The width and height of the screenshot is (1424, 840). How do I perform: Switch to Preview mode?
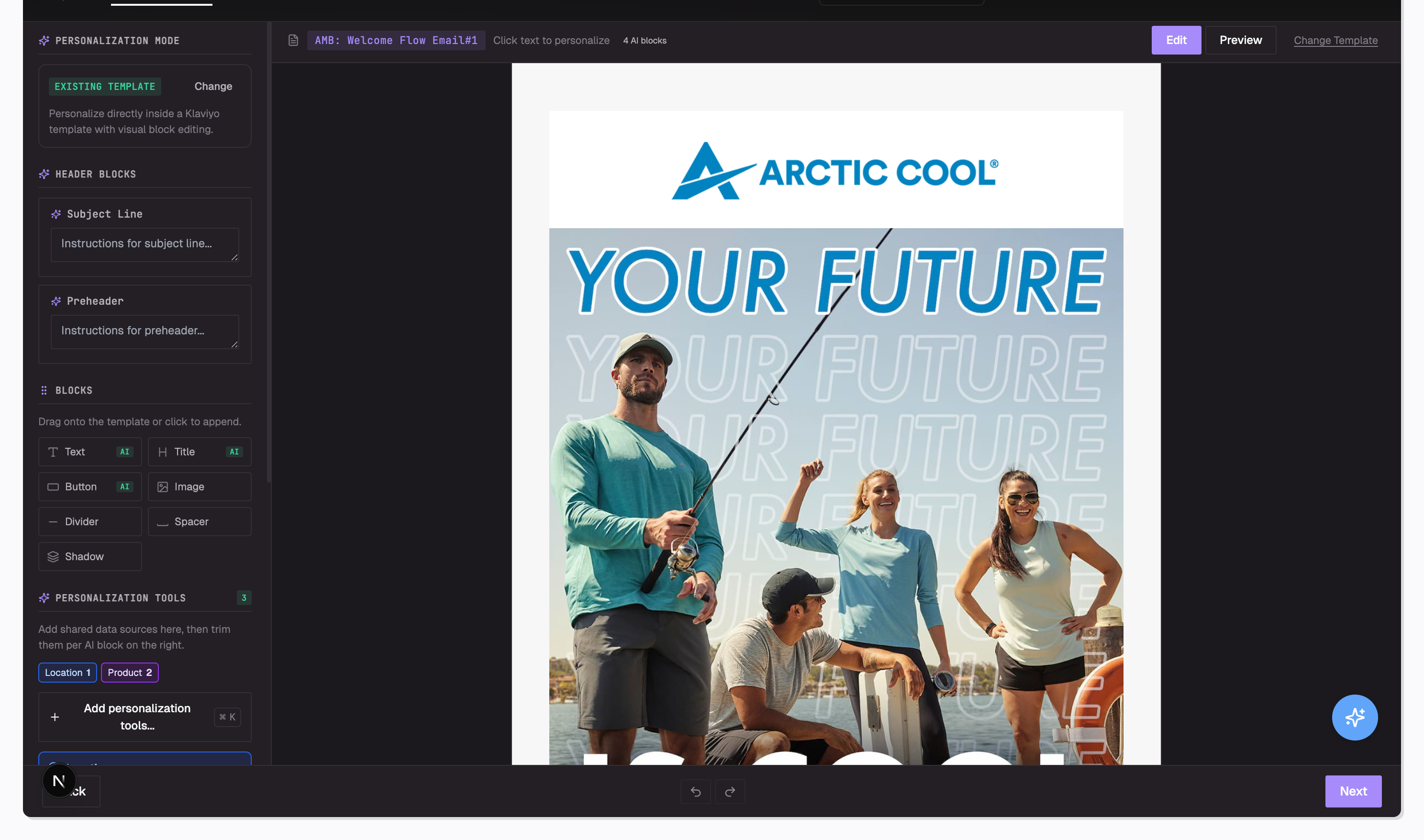click(1240, 40)
